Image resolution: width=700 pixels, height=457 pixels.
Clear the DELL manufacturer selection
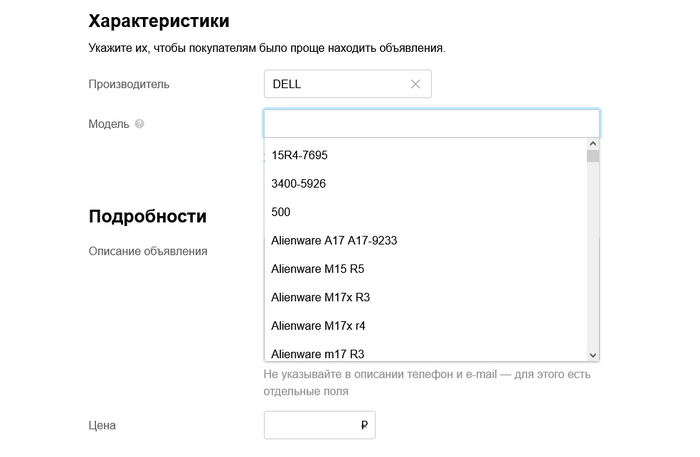tap(415, 84)
